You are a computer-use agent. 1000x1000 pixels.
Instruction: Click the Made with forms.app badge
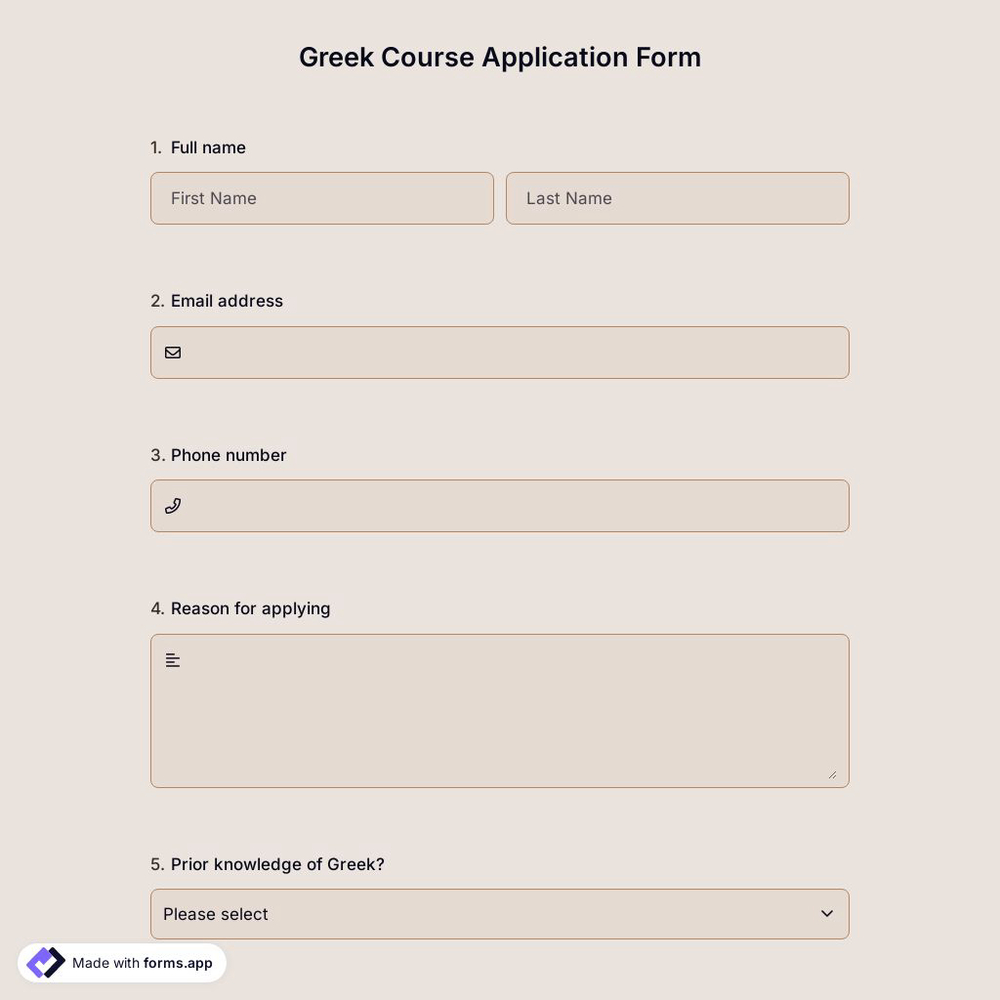(x=122, y=962)
